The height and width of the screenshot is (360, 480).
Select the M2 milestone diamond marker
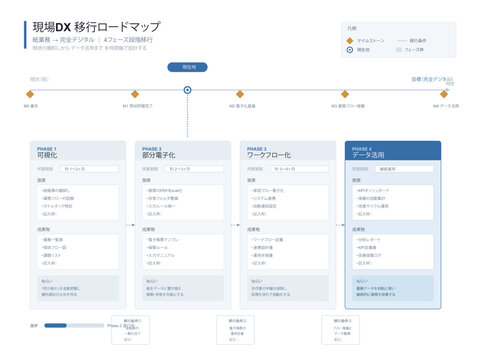pyautogui.click(x=240, y=94)
